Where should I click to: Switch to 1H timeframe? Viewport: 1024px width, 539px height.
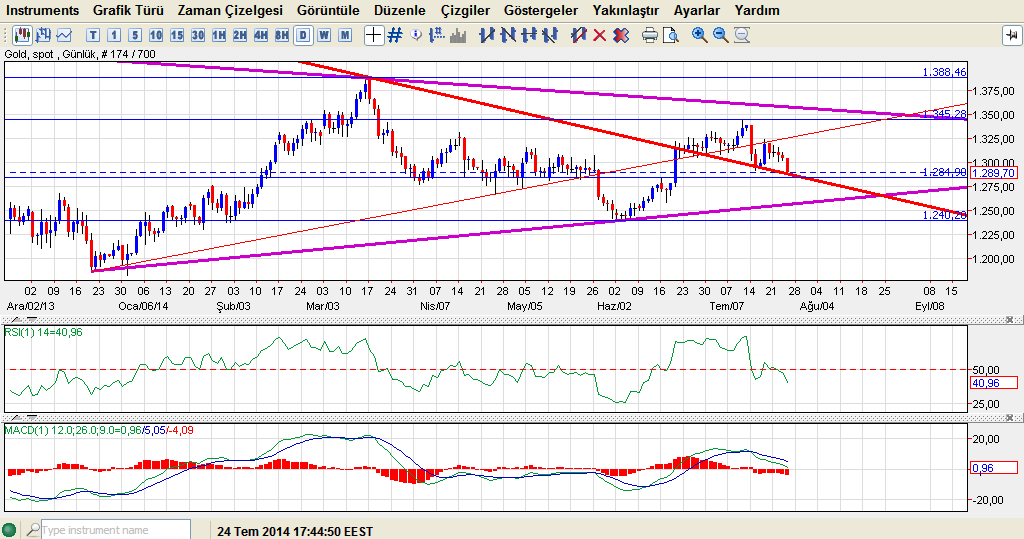pos(219,35)
